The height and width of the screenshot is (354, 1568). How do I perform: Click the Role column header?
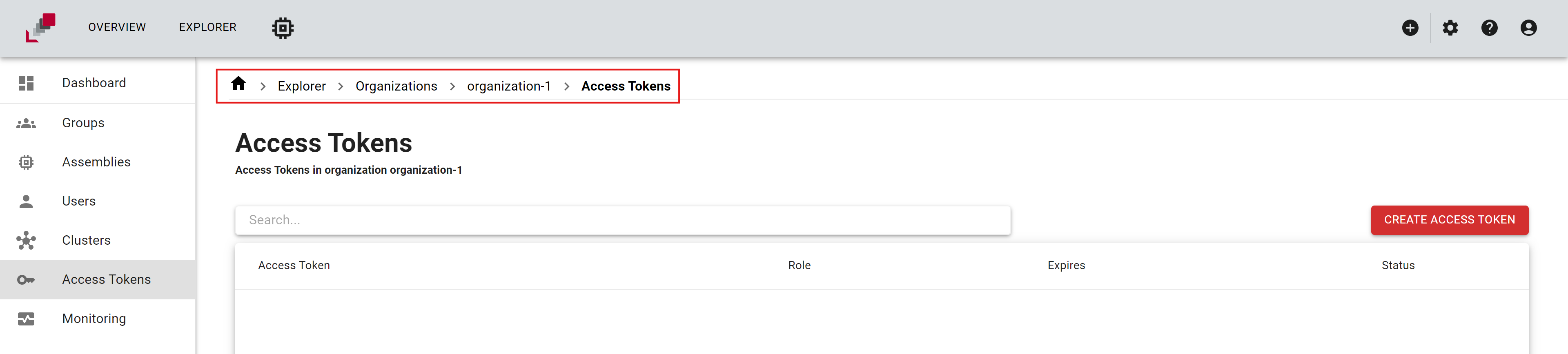[799, 266]
